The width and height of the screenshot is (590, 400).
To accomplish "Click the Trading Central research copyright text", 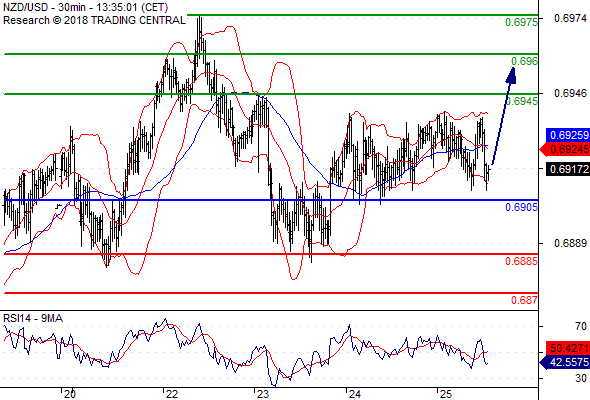I will 94,20.
